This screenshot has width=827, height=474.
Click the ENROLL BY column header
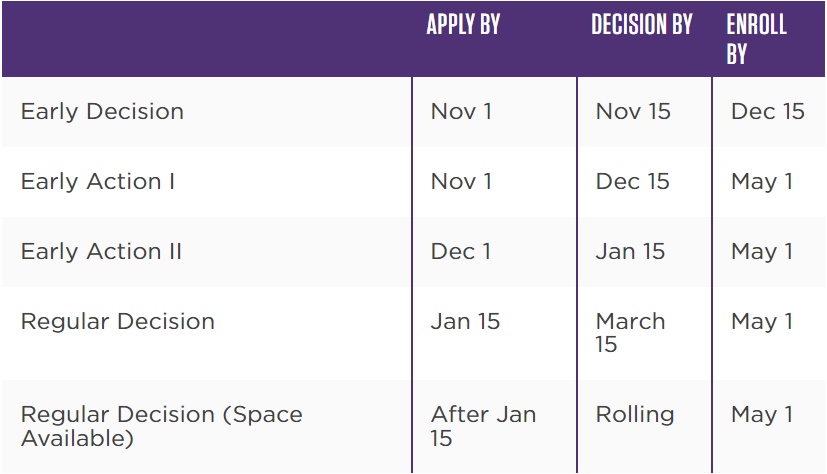click(x=756, y=39)
